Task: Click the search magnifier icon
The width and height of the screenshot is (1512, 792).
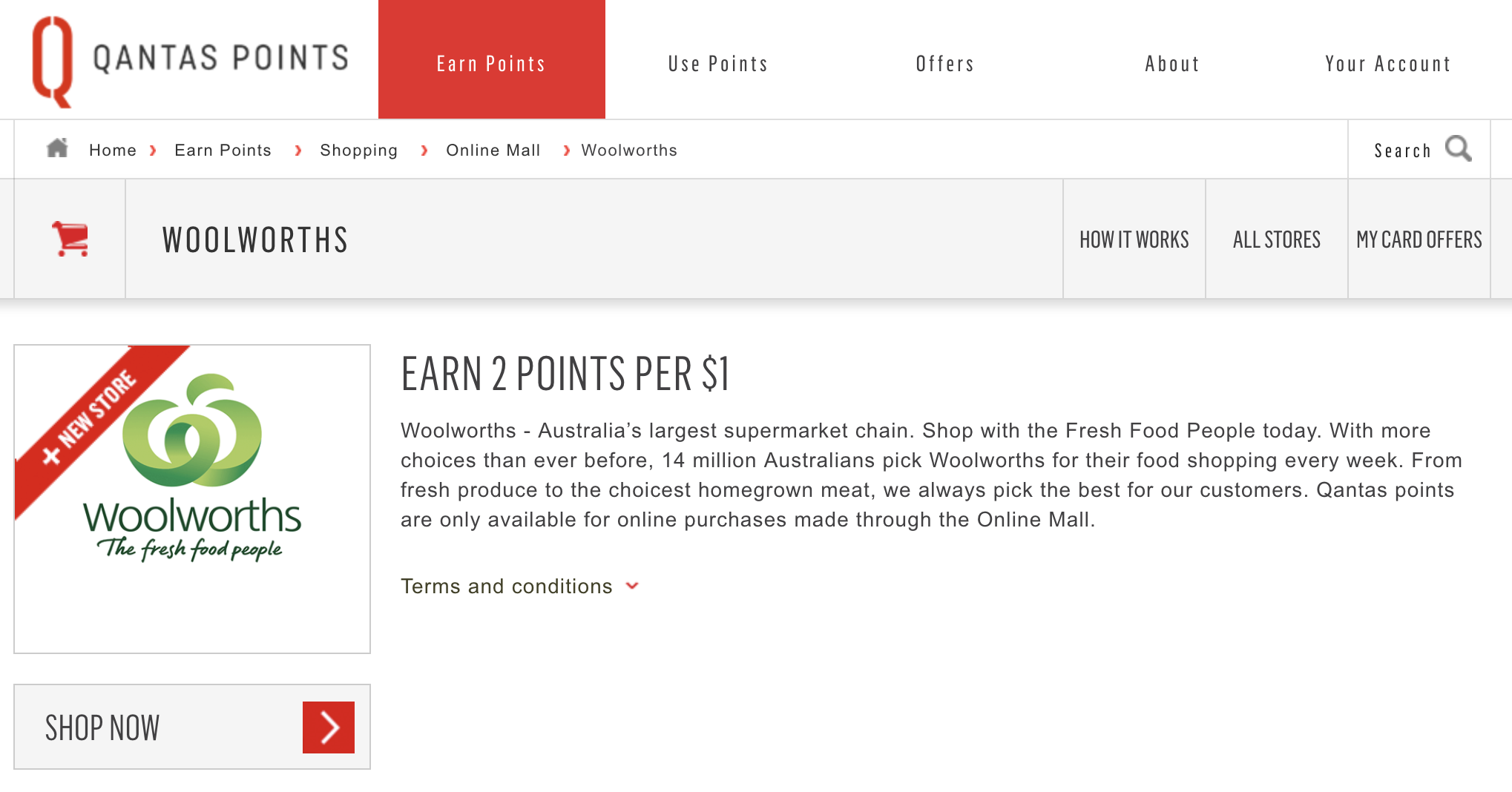Action: [1458, 149]
